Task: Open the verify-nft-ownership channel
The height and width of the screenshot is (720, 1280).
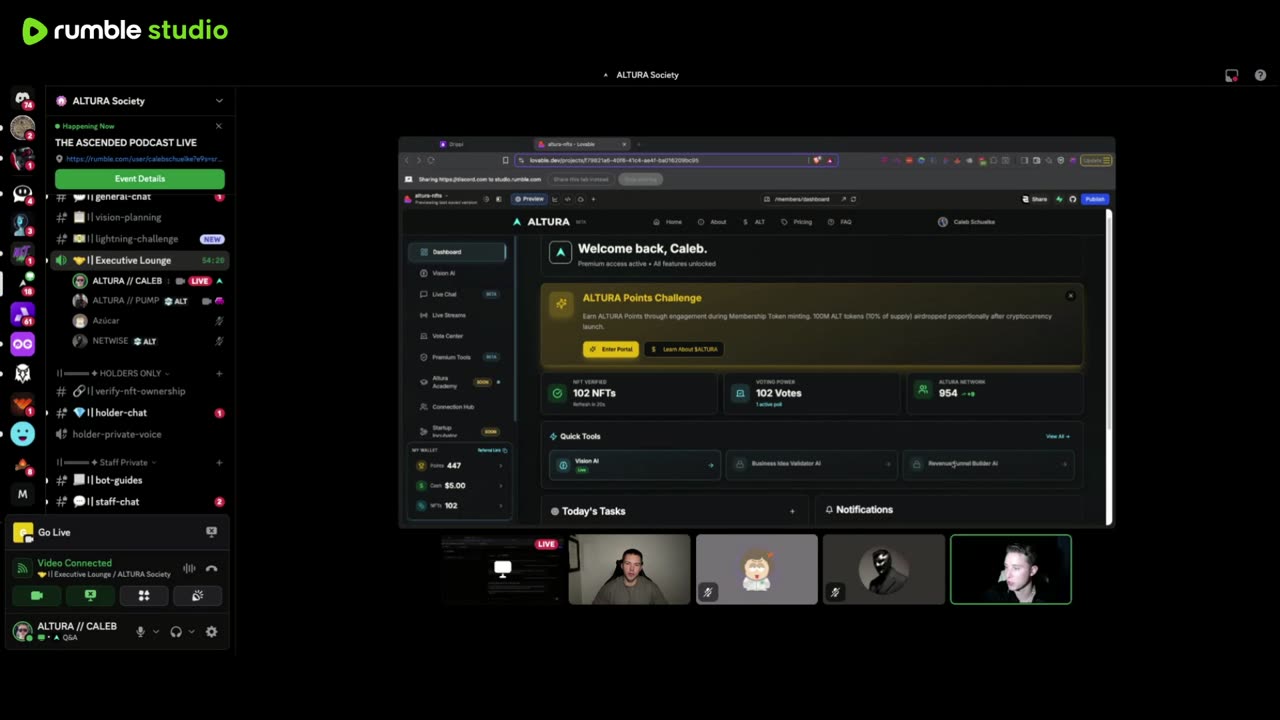Action: pyautogui.click(x=140, y=391)
